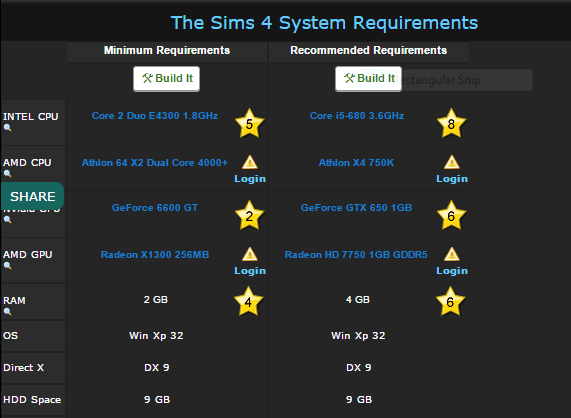Click the magnifier icon under AMD CPU
Screen dimensions: 571x418
7,174
